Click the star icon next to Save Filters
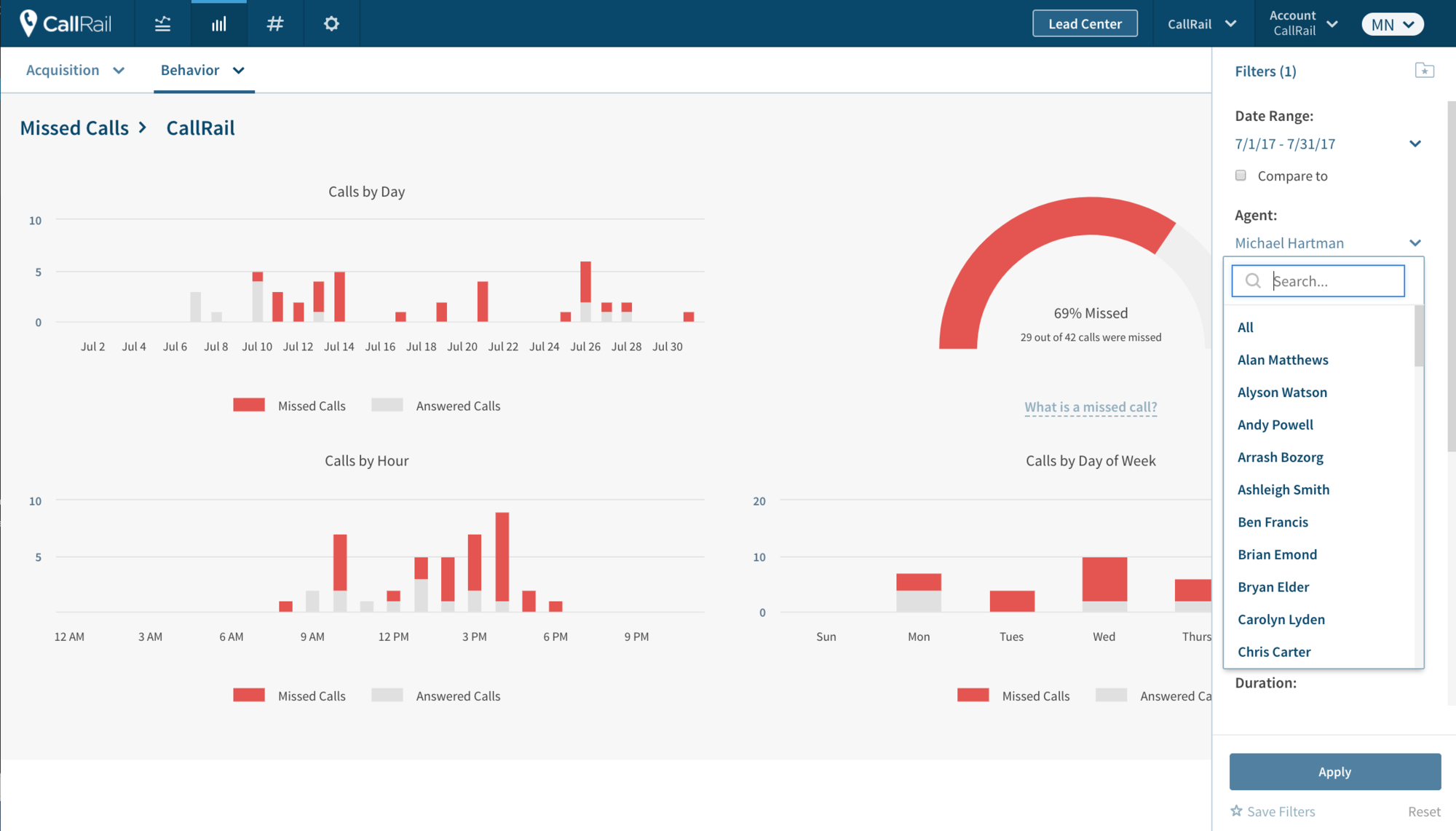The image size is (1456, 831). (x=1236, y=810)
